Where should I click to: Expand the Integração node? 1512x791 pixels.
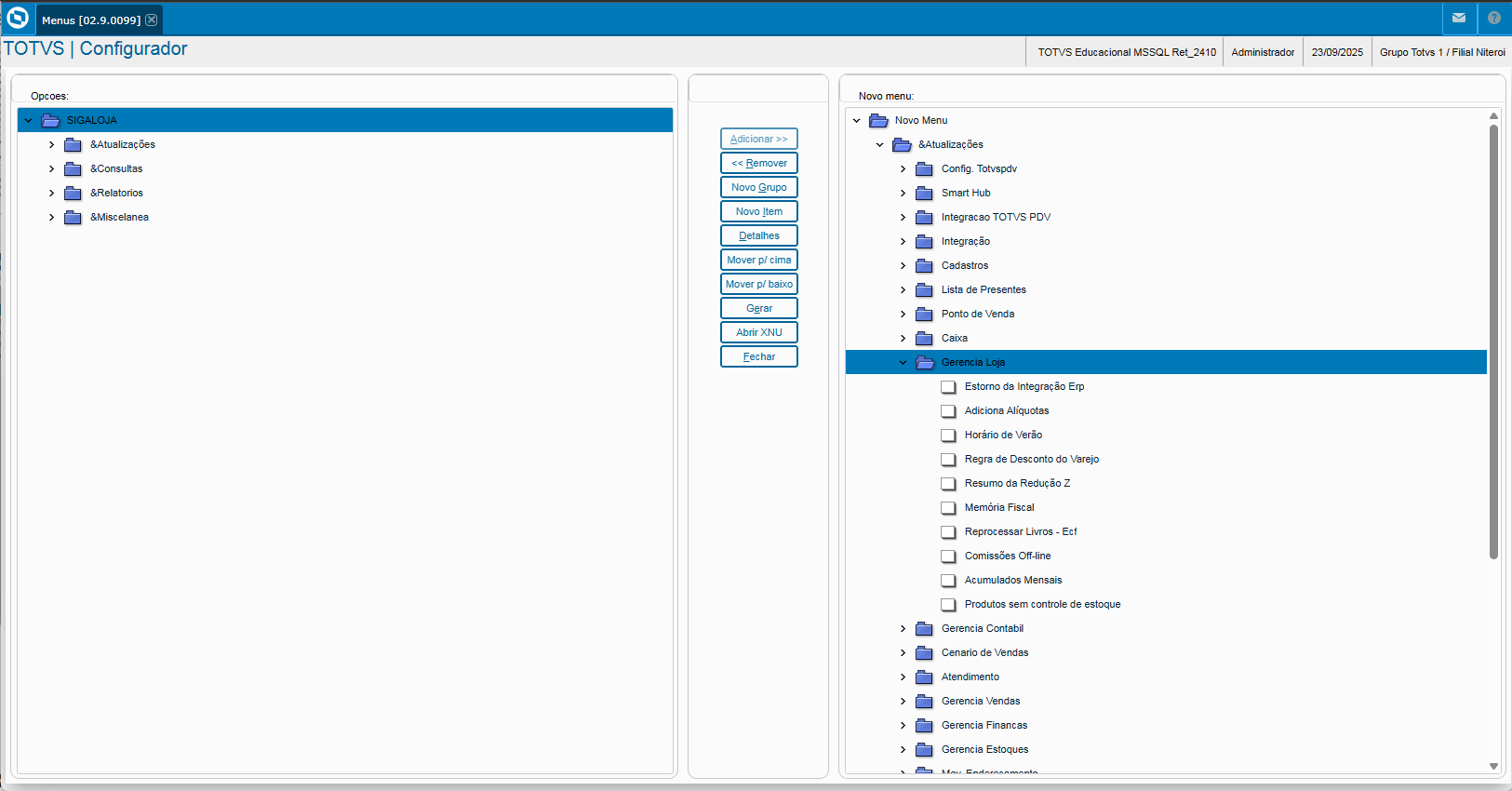[903, 241]
